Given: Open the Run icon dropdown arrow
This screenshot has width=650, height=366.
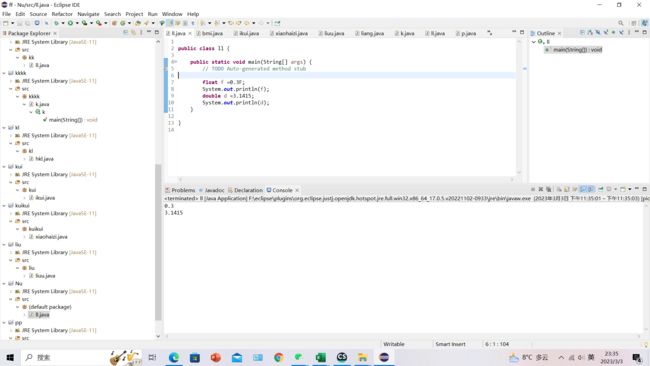Looking at the screenshot, I should tap(77, 23).
